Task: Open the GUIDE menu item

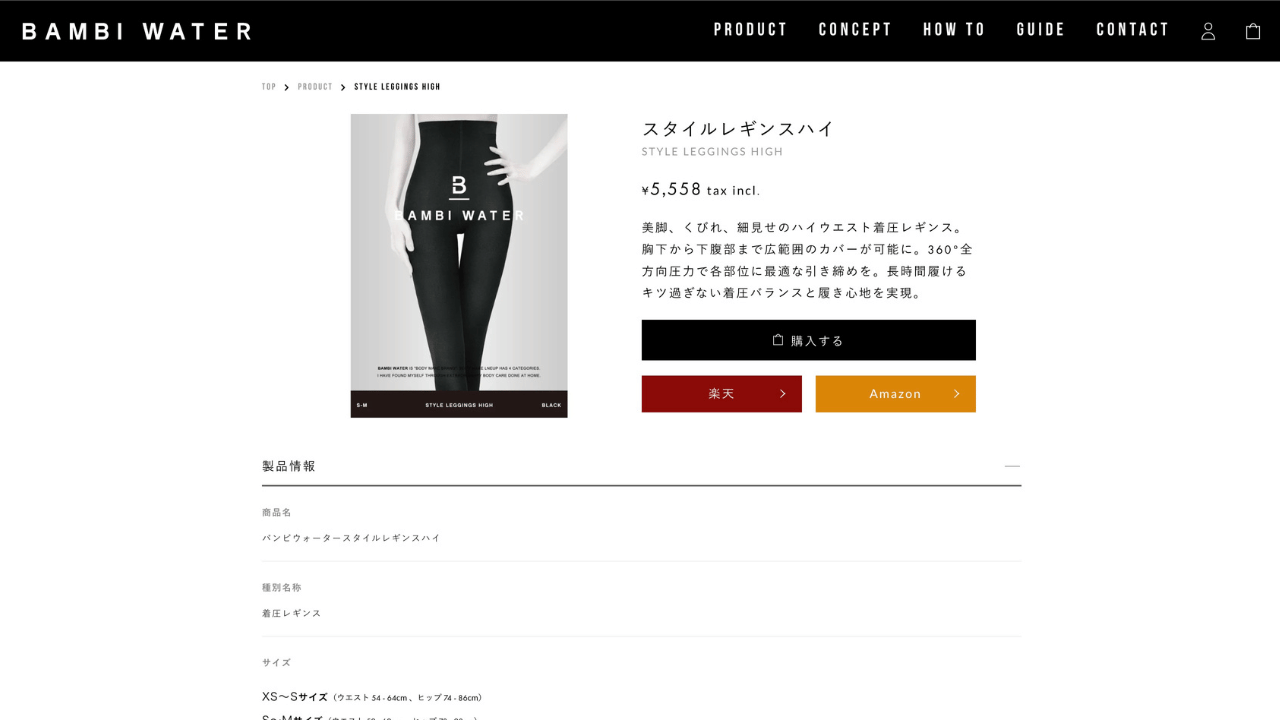Action: 1041,30
